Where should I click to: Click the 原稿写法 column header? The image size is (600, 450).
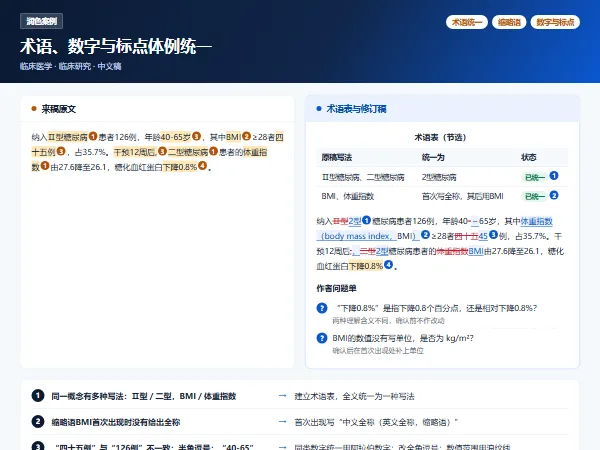coord(337,157)
